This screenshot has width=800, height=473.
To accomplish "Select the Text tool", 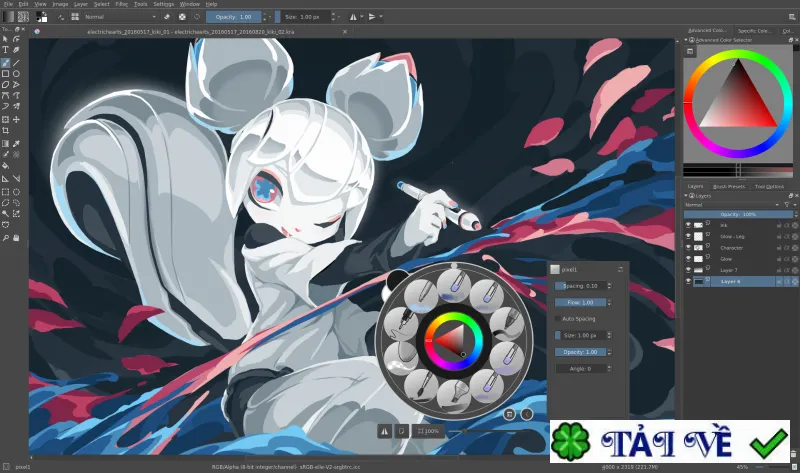I will pos(5,50).
